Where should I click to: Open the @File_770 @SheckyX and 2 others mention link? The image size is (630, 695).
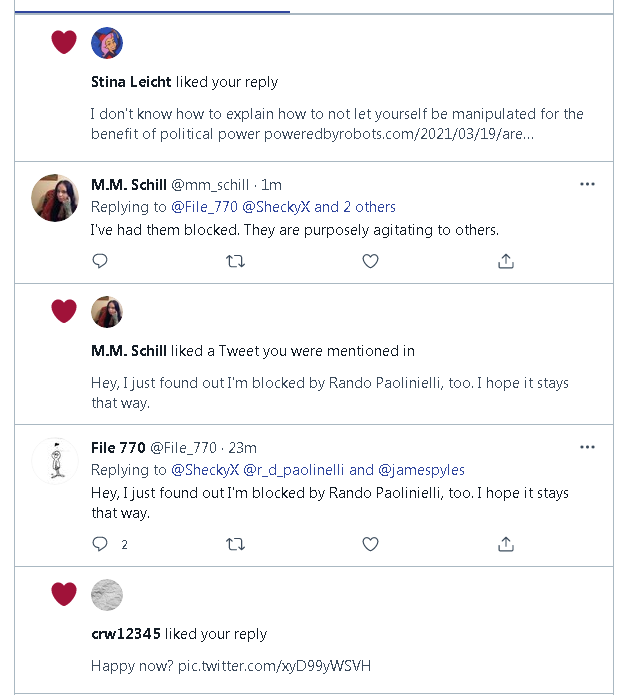point(283,207)
